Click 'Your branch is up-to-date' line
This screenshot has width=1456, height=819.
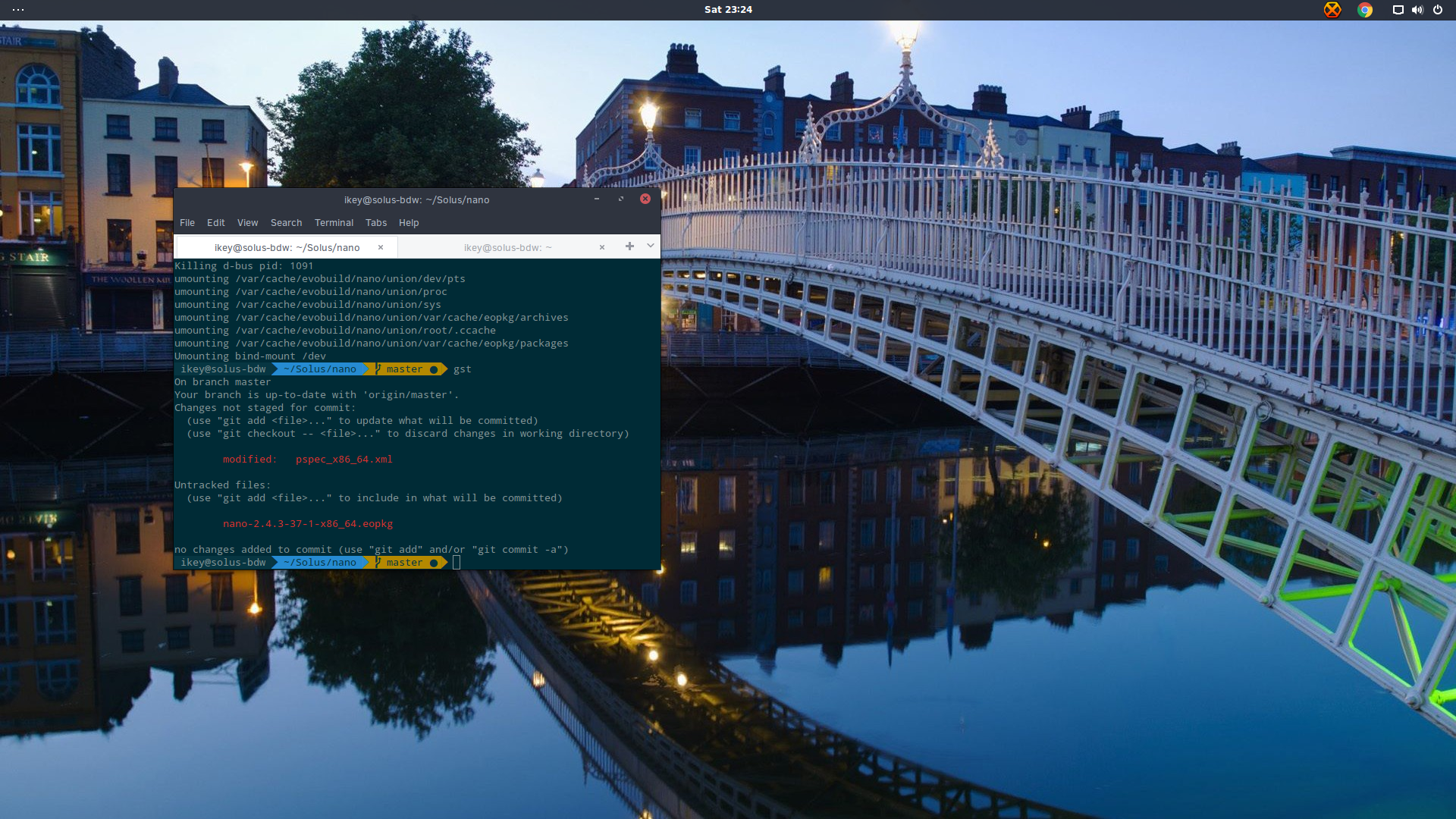[316, 395]
